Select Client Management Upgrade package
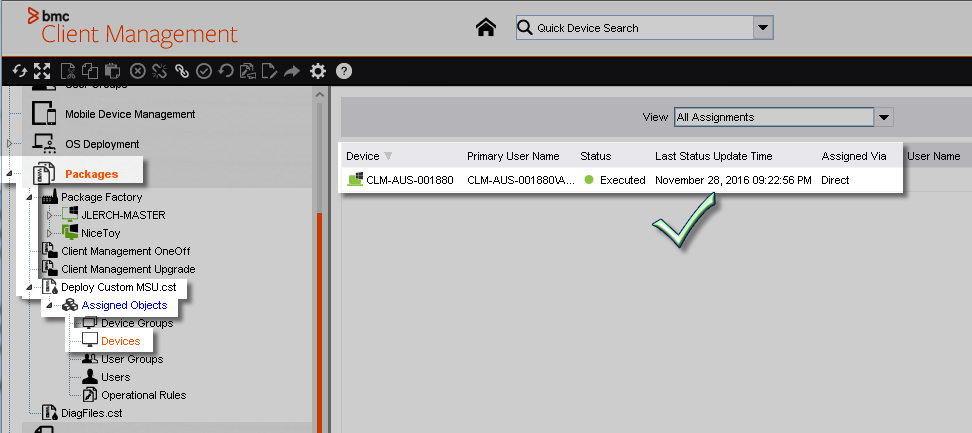 coord(128,269)
